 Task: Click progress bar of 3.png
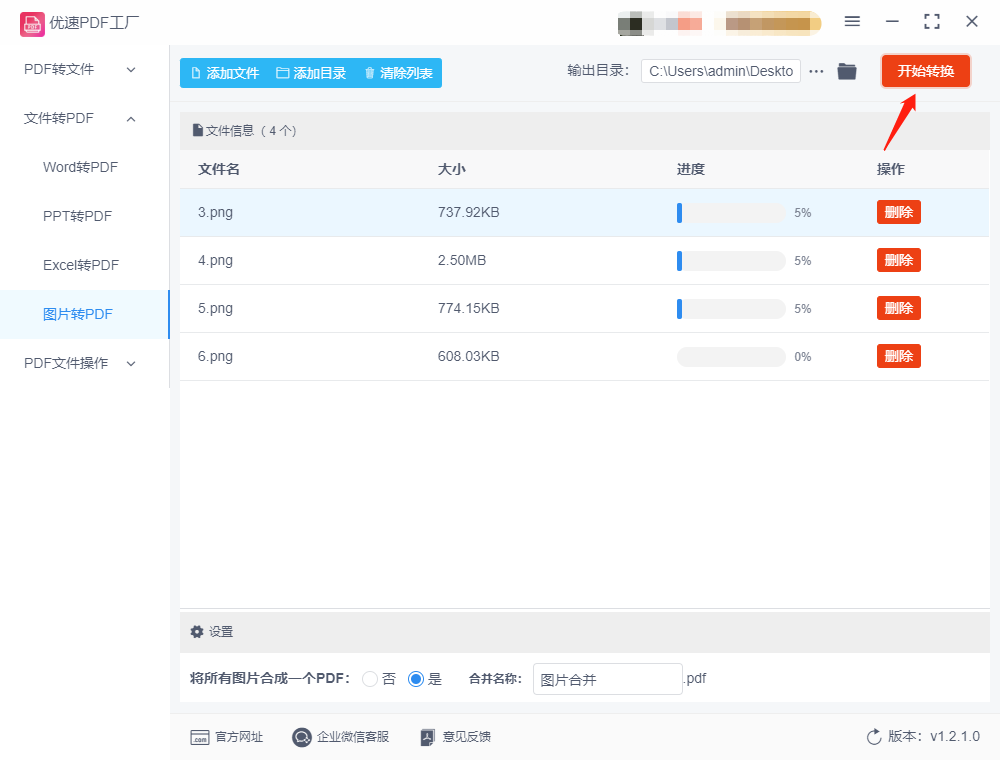pos(731,213)
